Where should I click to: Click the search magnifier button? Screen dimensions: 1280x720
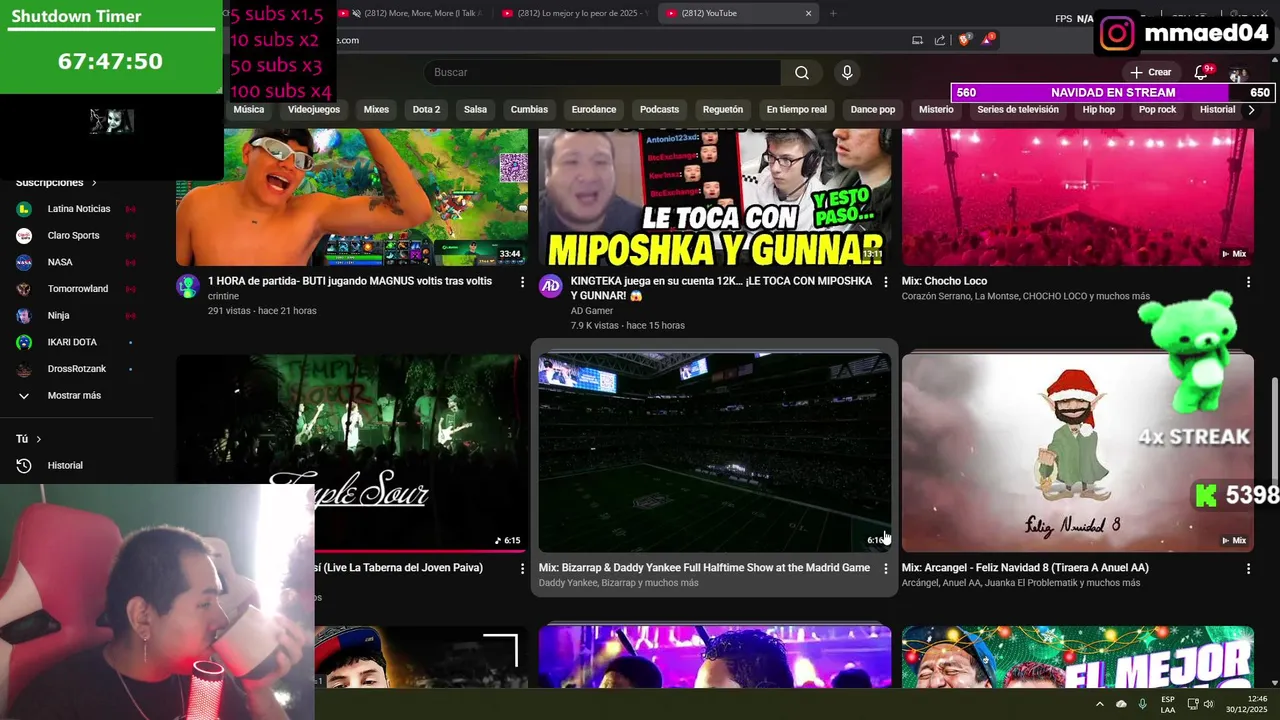pos(802,72)
